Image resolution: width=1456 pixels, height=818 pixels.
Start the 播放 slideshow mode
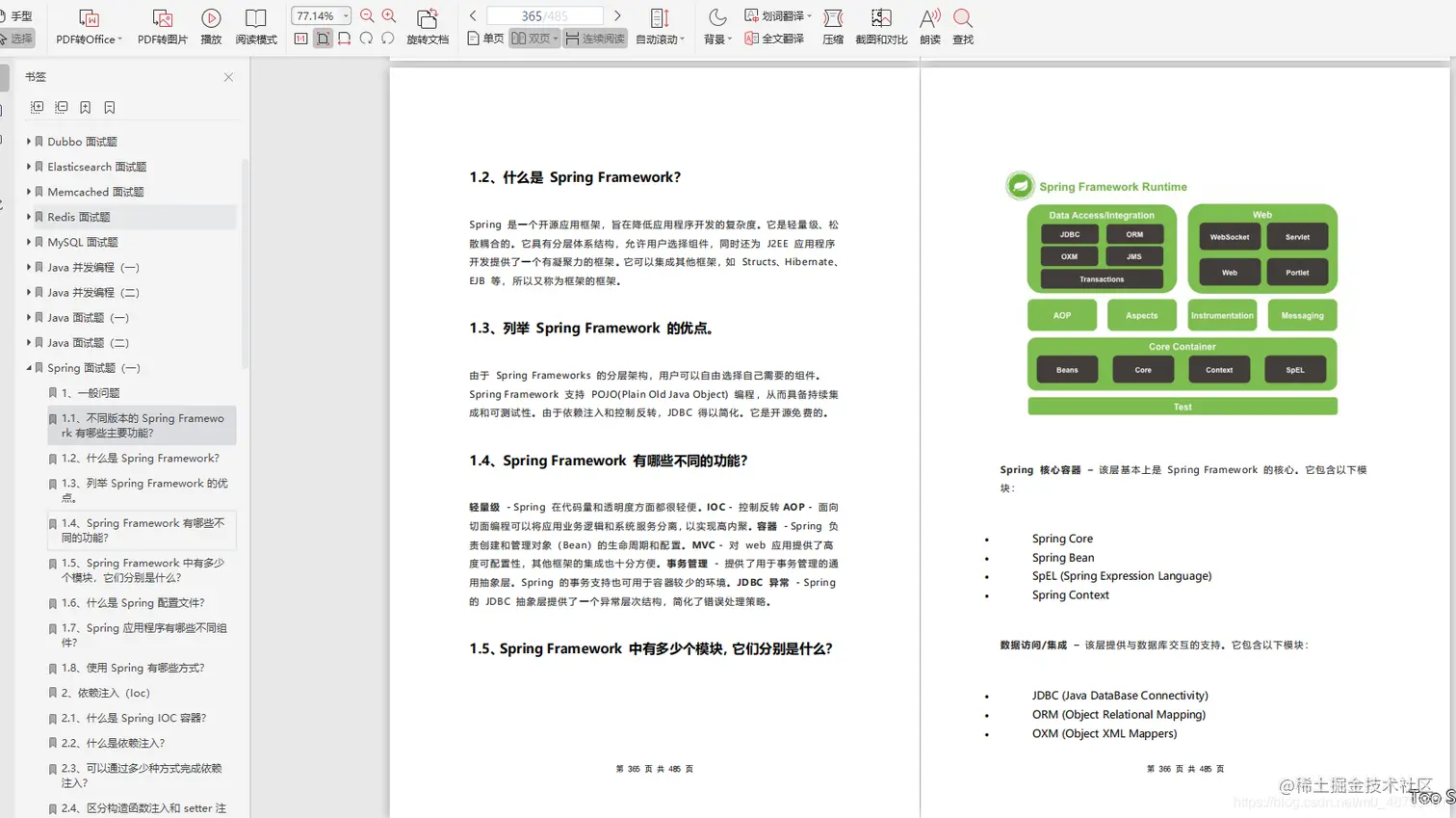coord(211,26)
